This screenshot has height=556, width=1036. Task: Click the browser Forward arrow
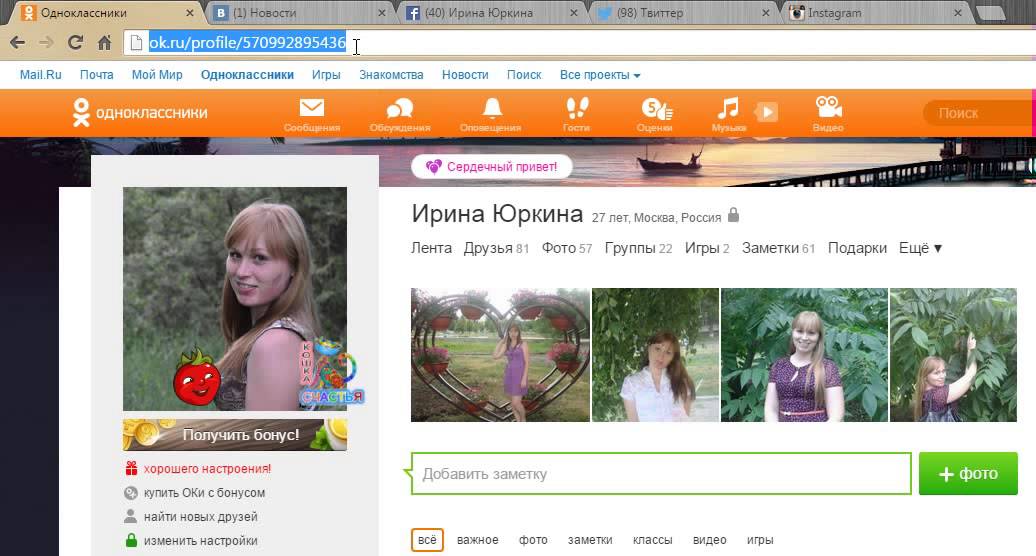coord(46,43)
